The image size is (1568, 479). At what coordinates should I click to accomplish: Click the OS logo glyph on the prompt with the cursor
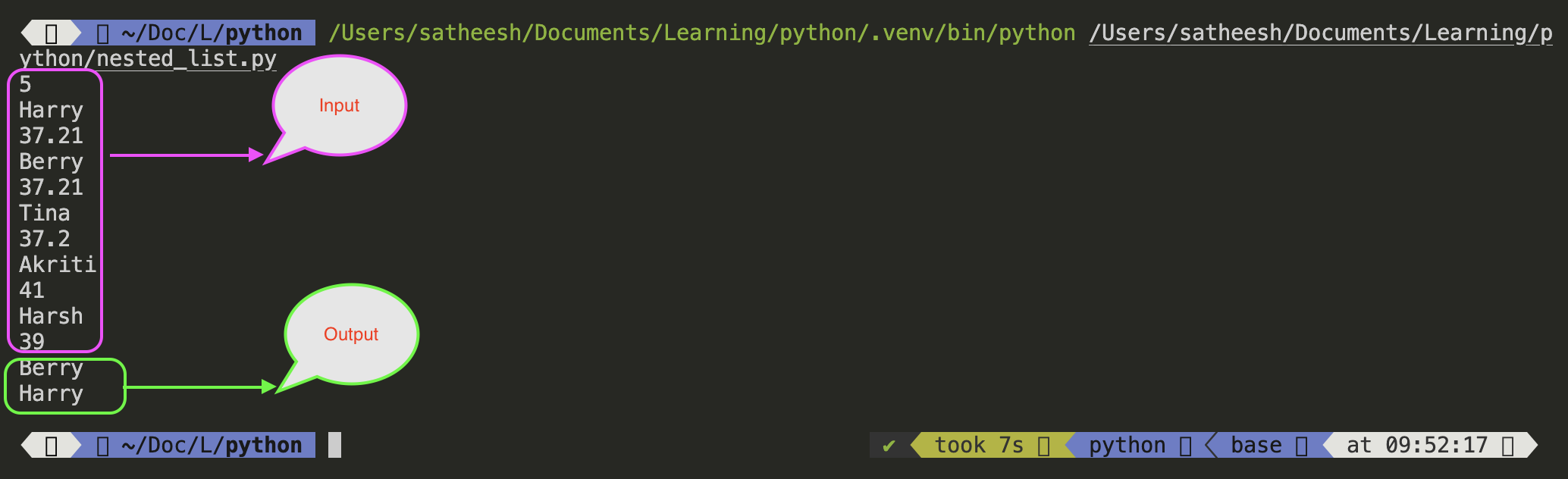point(52,446)
